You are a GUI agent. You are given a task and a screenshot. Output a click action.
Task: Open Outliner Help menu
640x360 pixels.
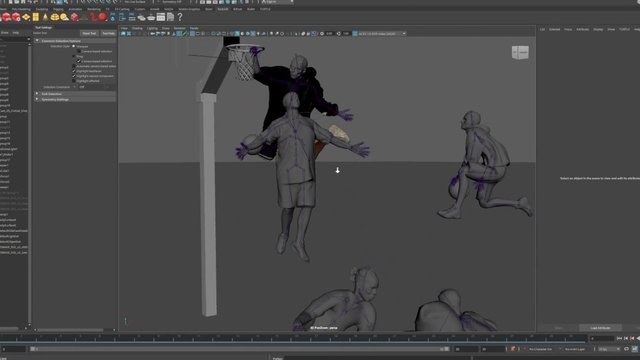tap(16, 33)
